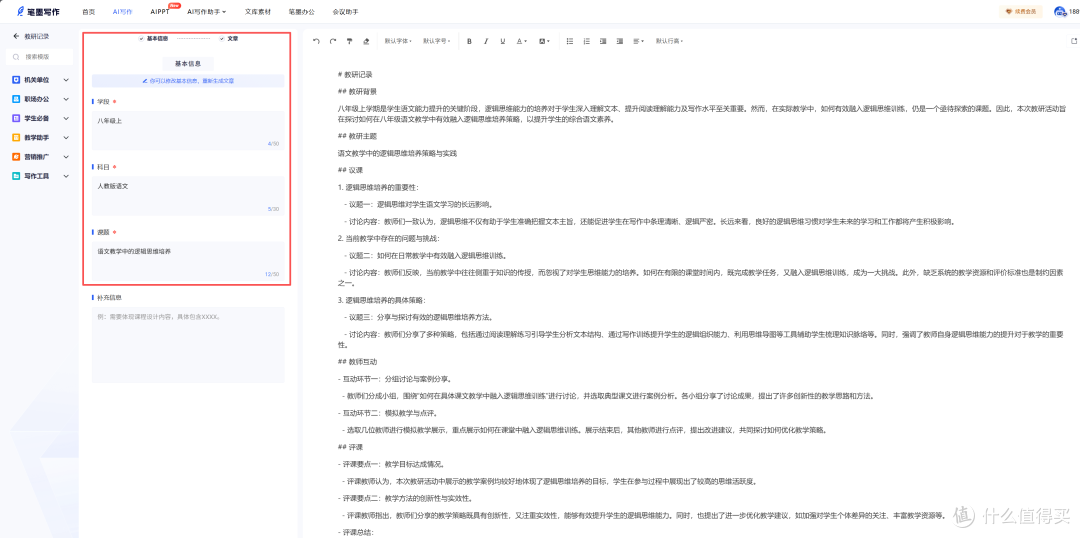Viewport: 1080px width, 538px height.
Task: Click the 基本信息 section button
Action: click(188, 63)
